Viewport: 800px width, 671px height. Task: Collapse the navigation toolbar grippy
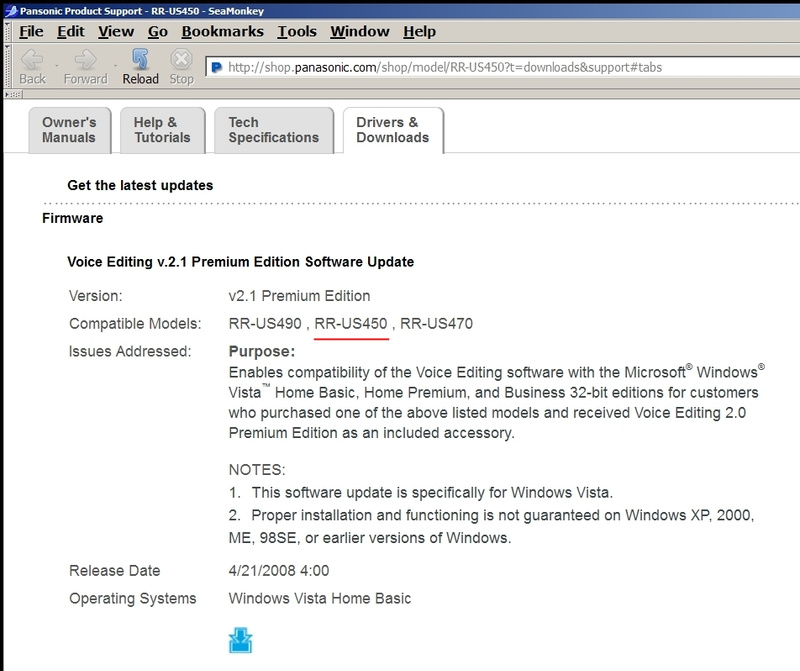(7, 66)
